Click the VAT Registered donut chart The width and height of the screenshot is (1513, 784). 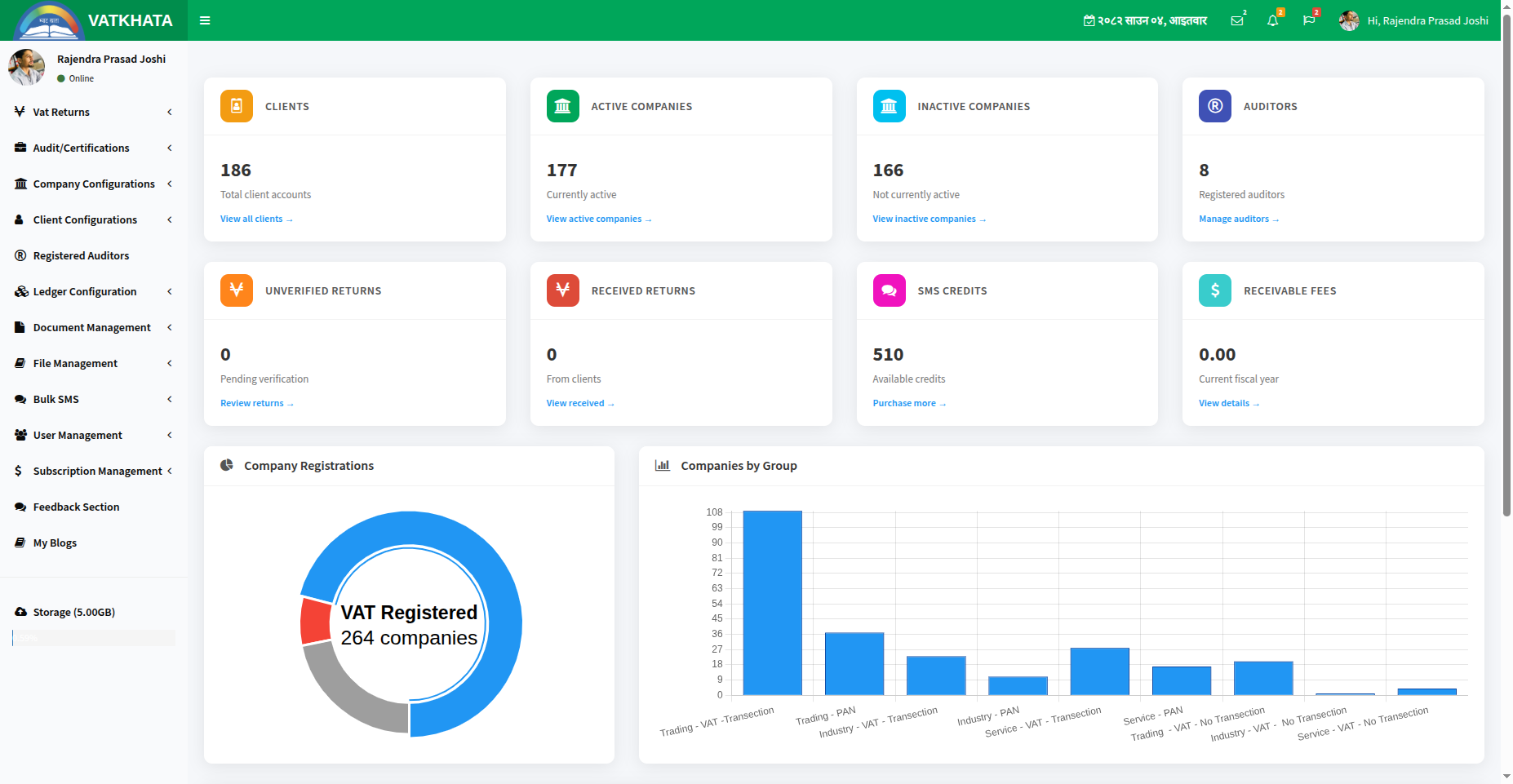(408, 623)
